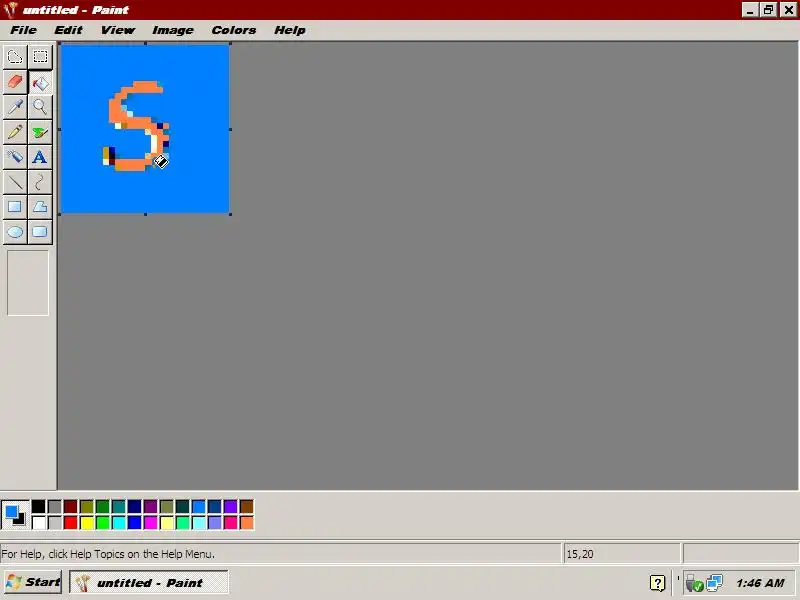Pick the lime green swatch
Viewport: 800px width, 600px height.
pyautogui.click(x=103, y=522)
